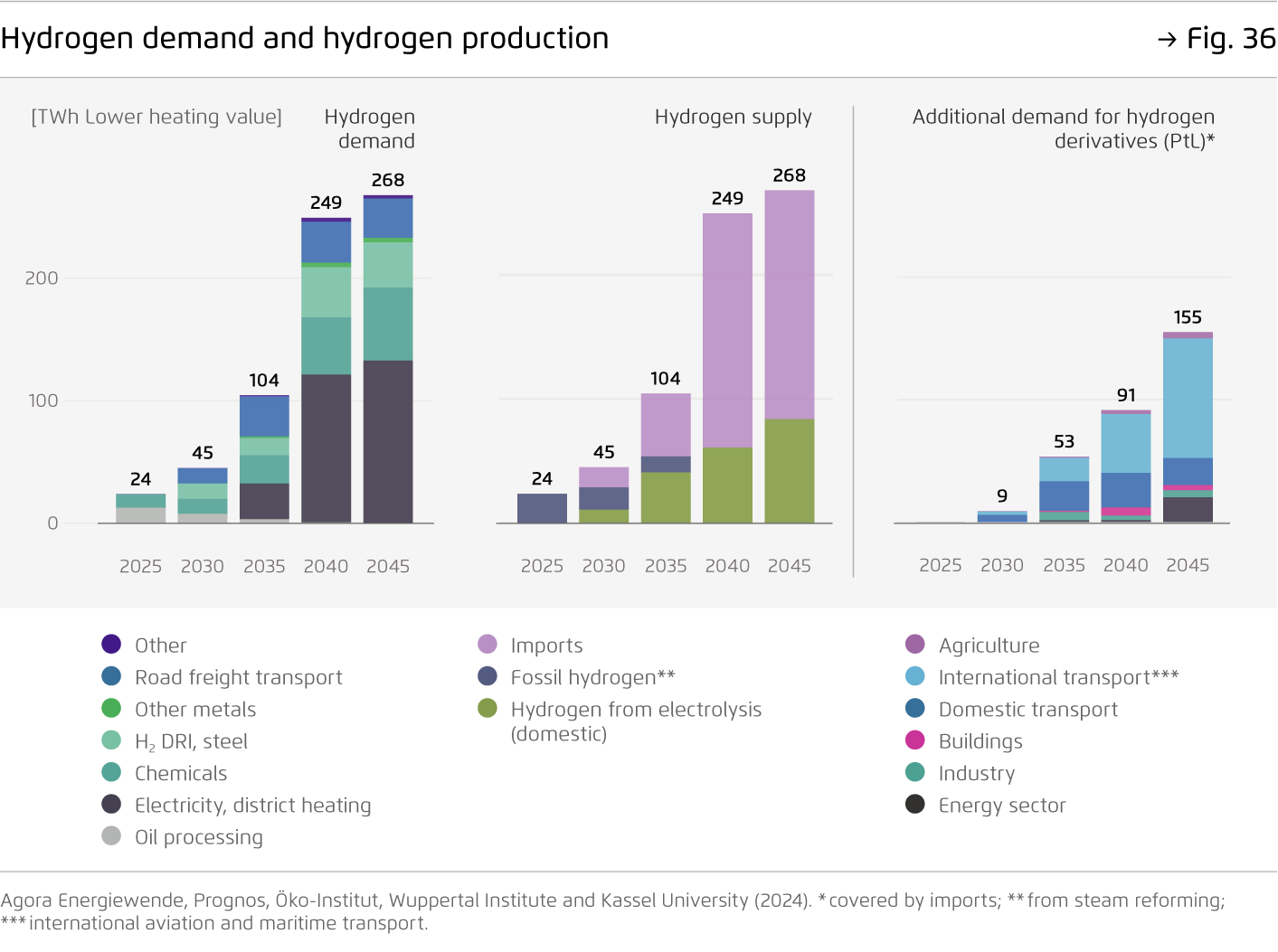Click the 2045 hydrogen demand bar
1278x952 pixels.
388,359
